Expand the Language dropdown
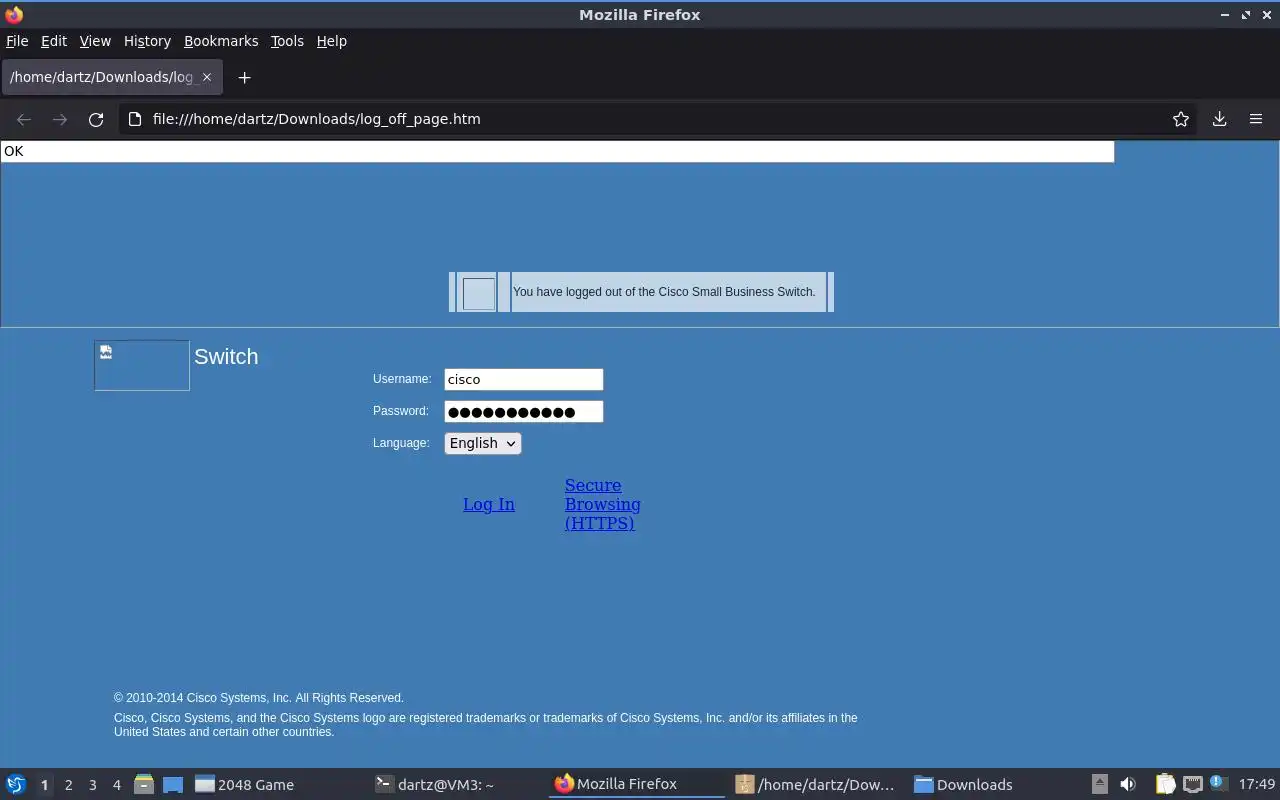This screenshot has height=800, width=1280. [x=483, y=443]
